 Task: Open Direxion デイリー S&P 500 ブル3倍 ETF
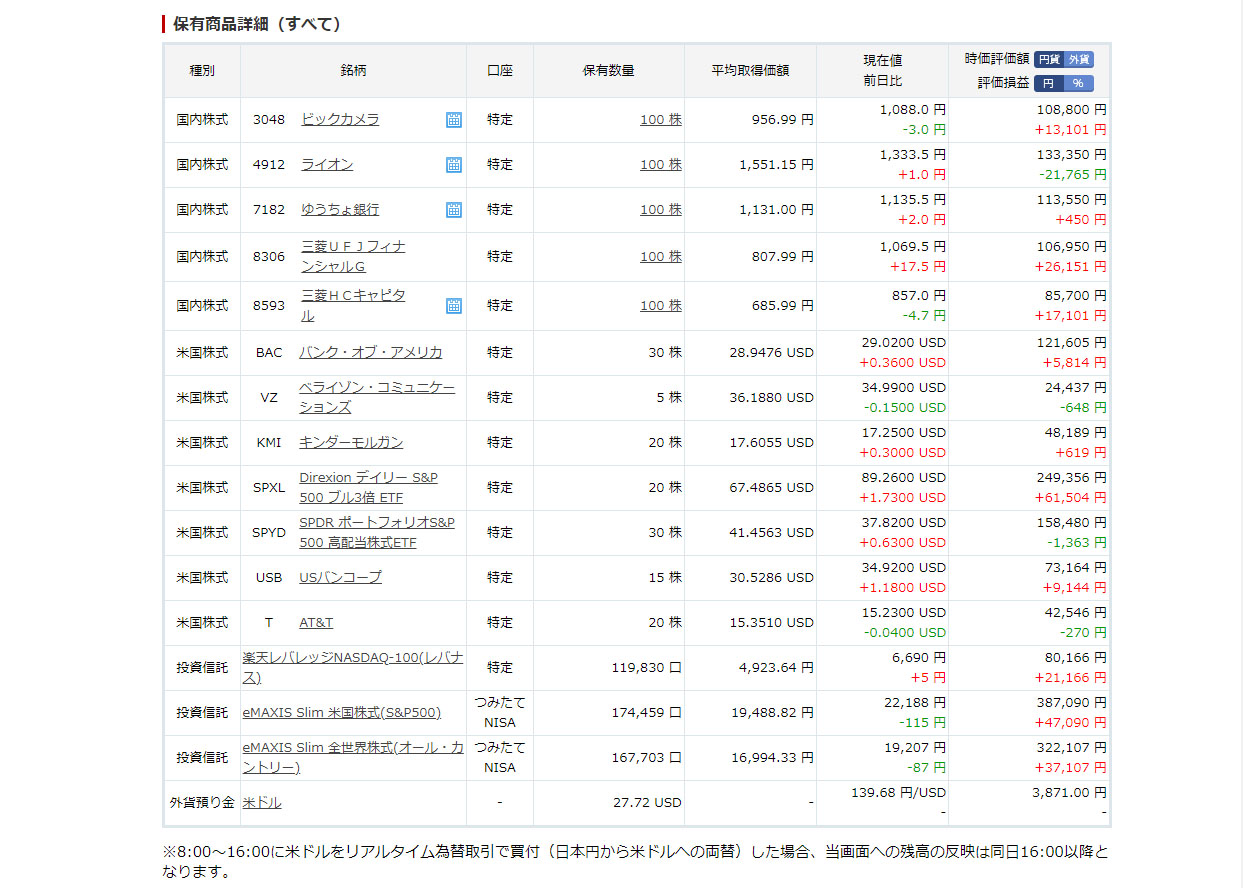pos(368,487)
